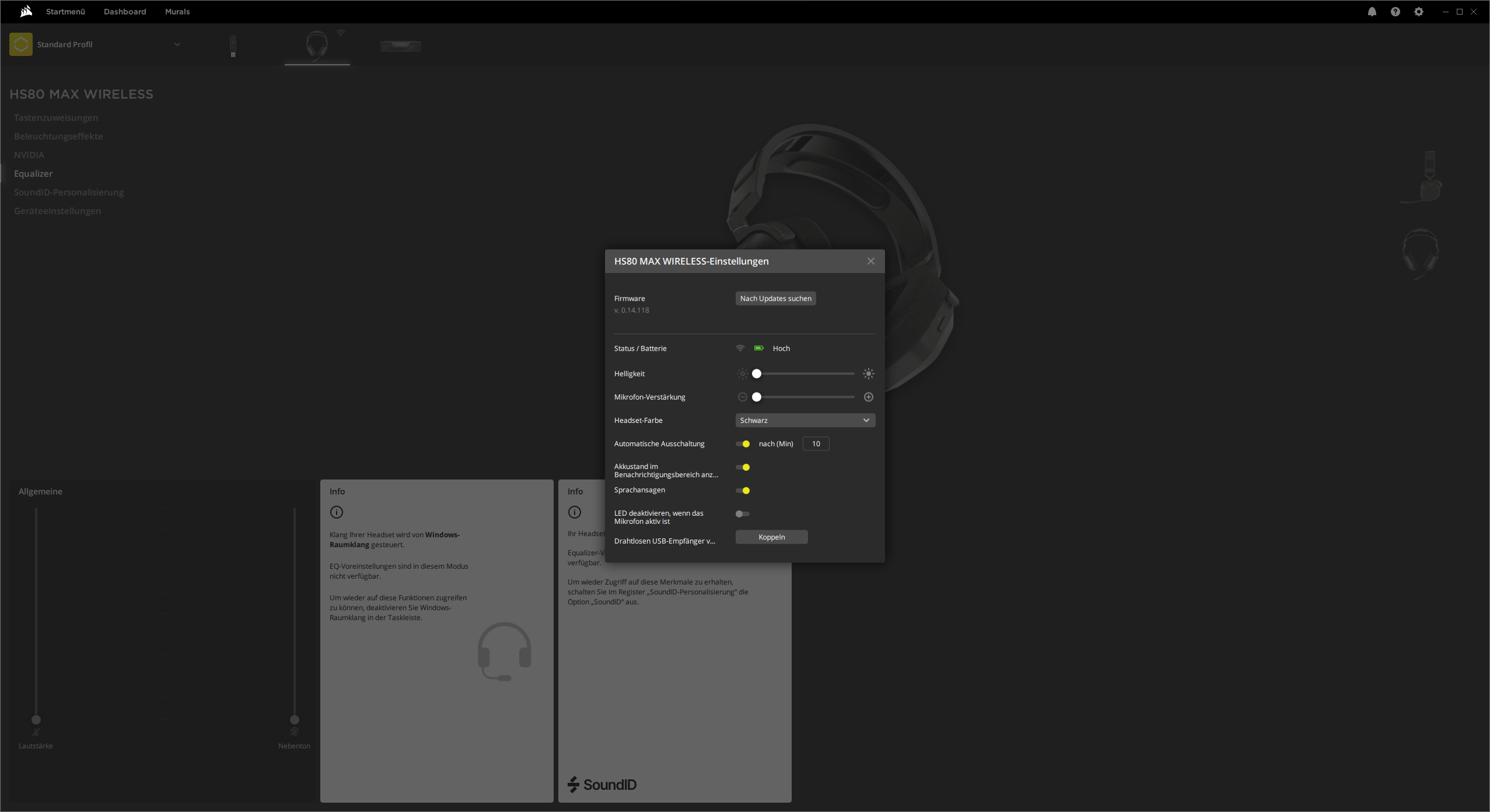Open iCUE settings via the gear icon
1490x812 pixels.
point(1418,11)
